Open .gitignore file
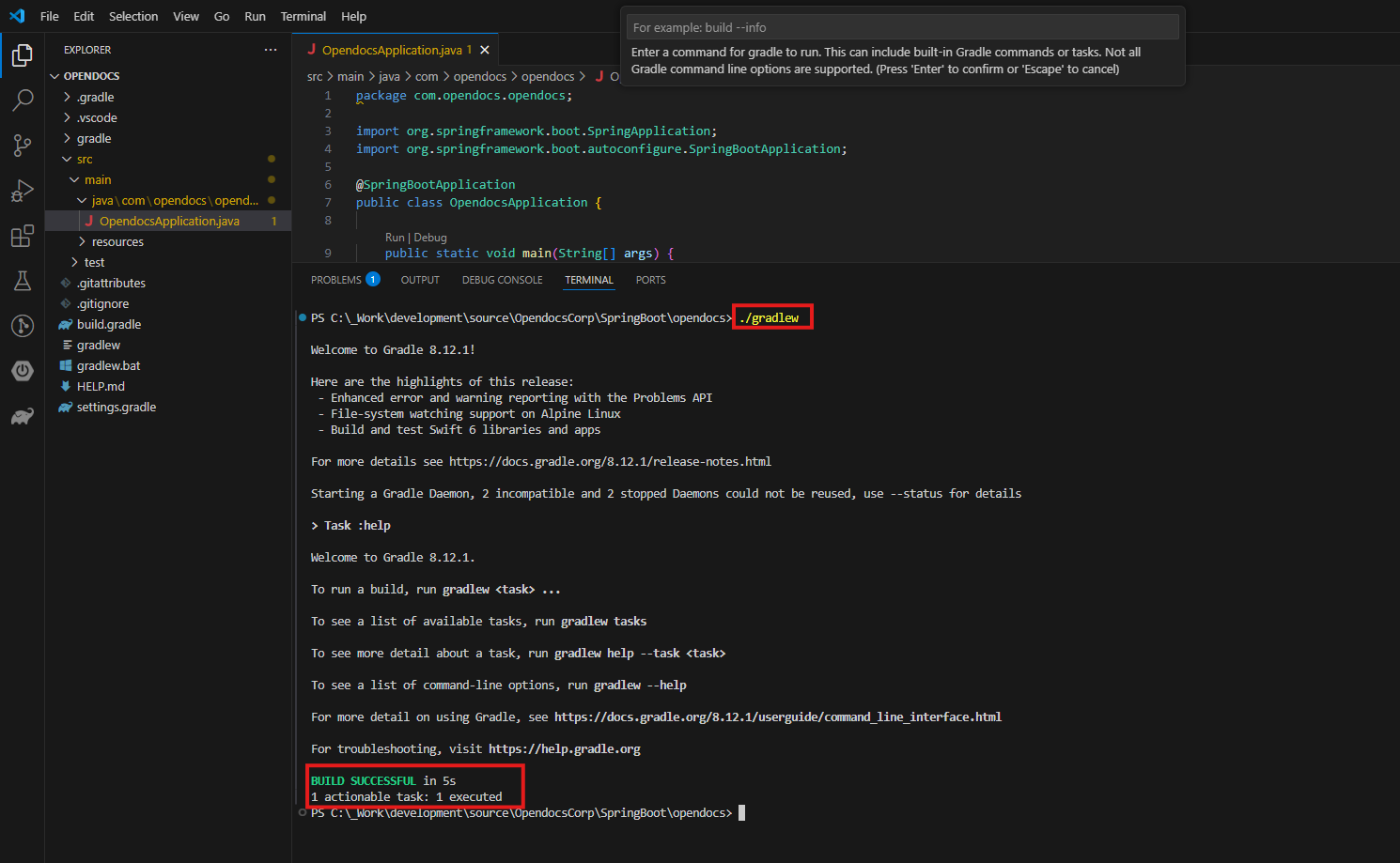Image resolution: width=1400 pixels, height=863 pixels. tap(168, 303)
